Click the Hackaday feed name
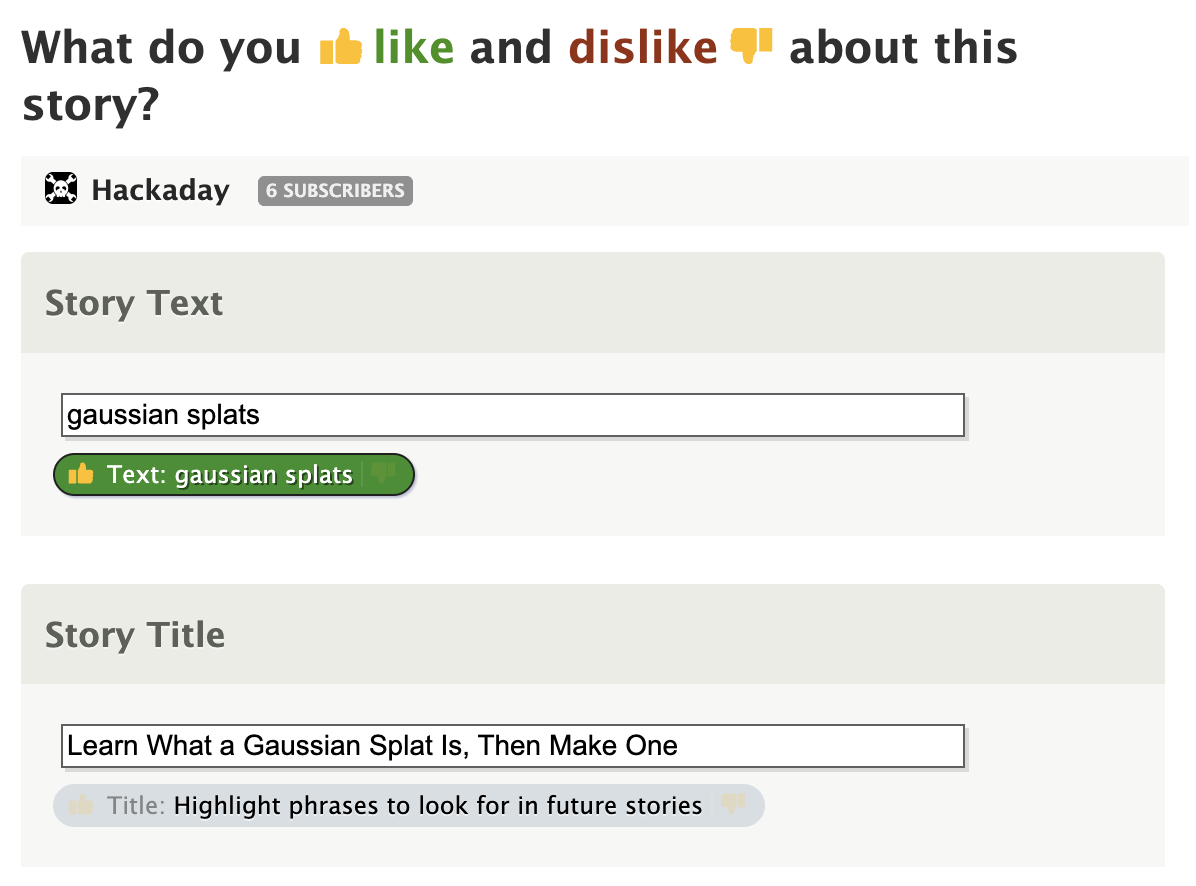This screenshot has width=1196, height=886. (160, 190)
